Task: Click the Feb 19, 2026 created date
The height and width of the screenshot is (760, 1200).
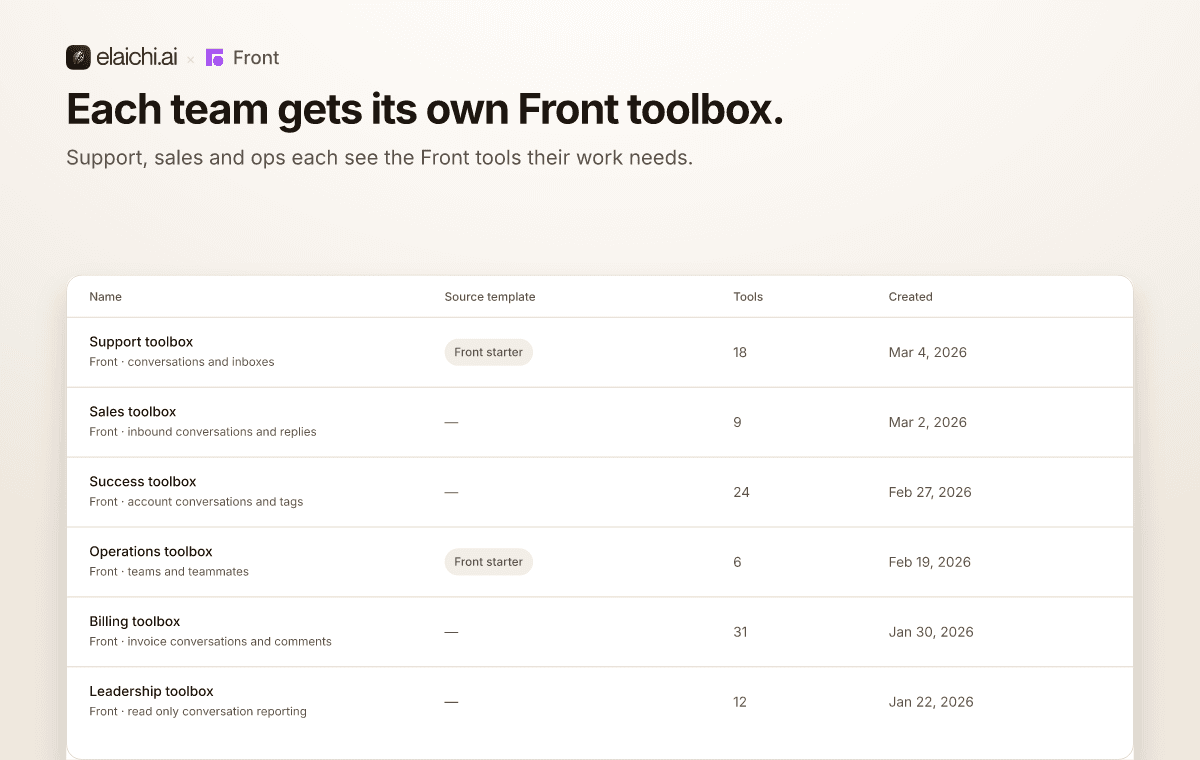Action: tap(930, 562)
